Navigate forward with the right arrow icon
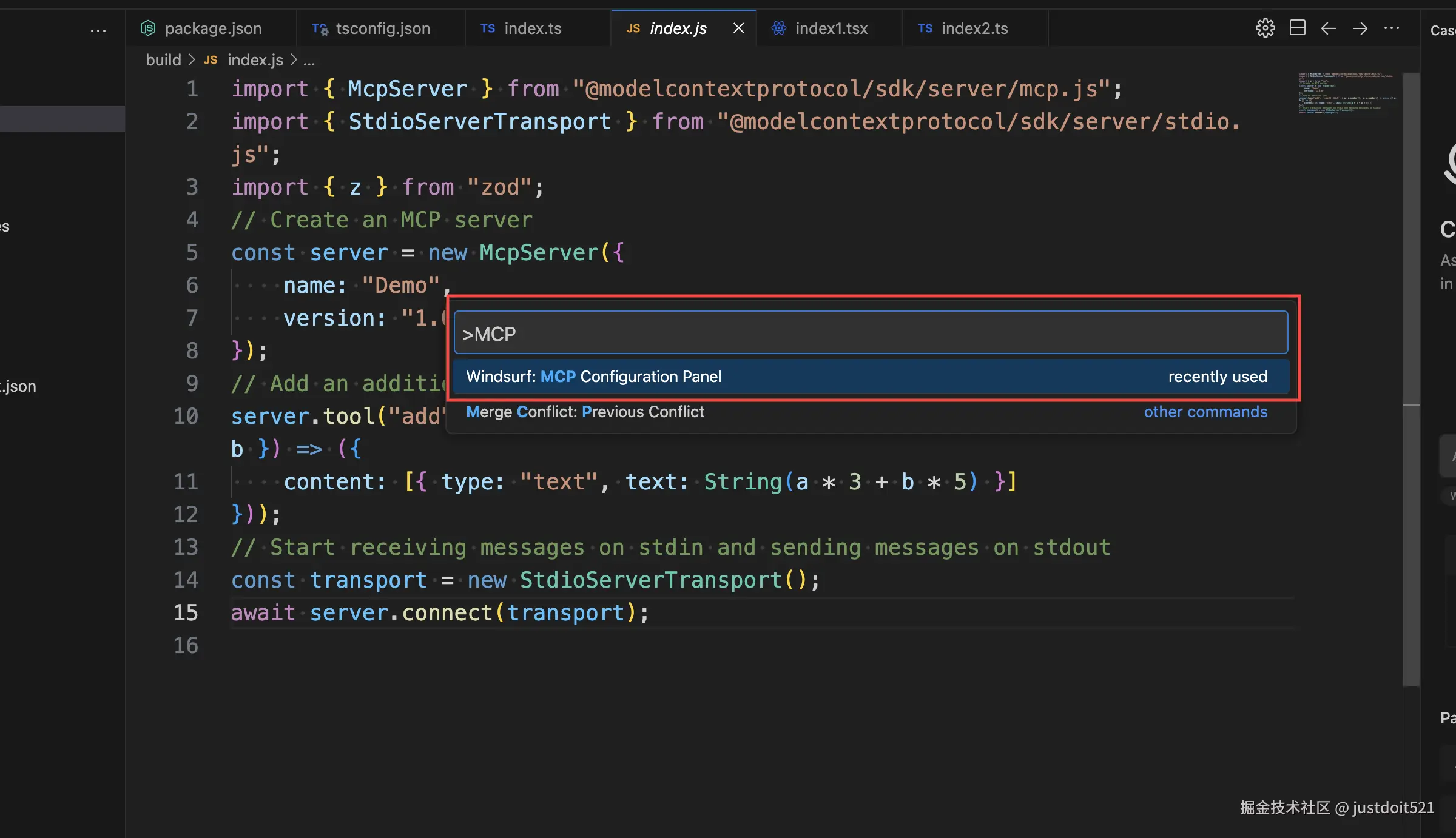The height and width of the screenshot is (838, 1456). click(x=1360, y=28)
